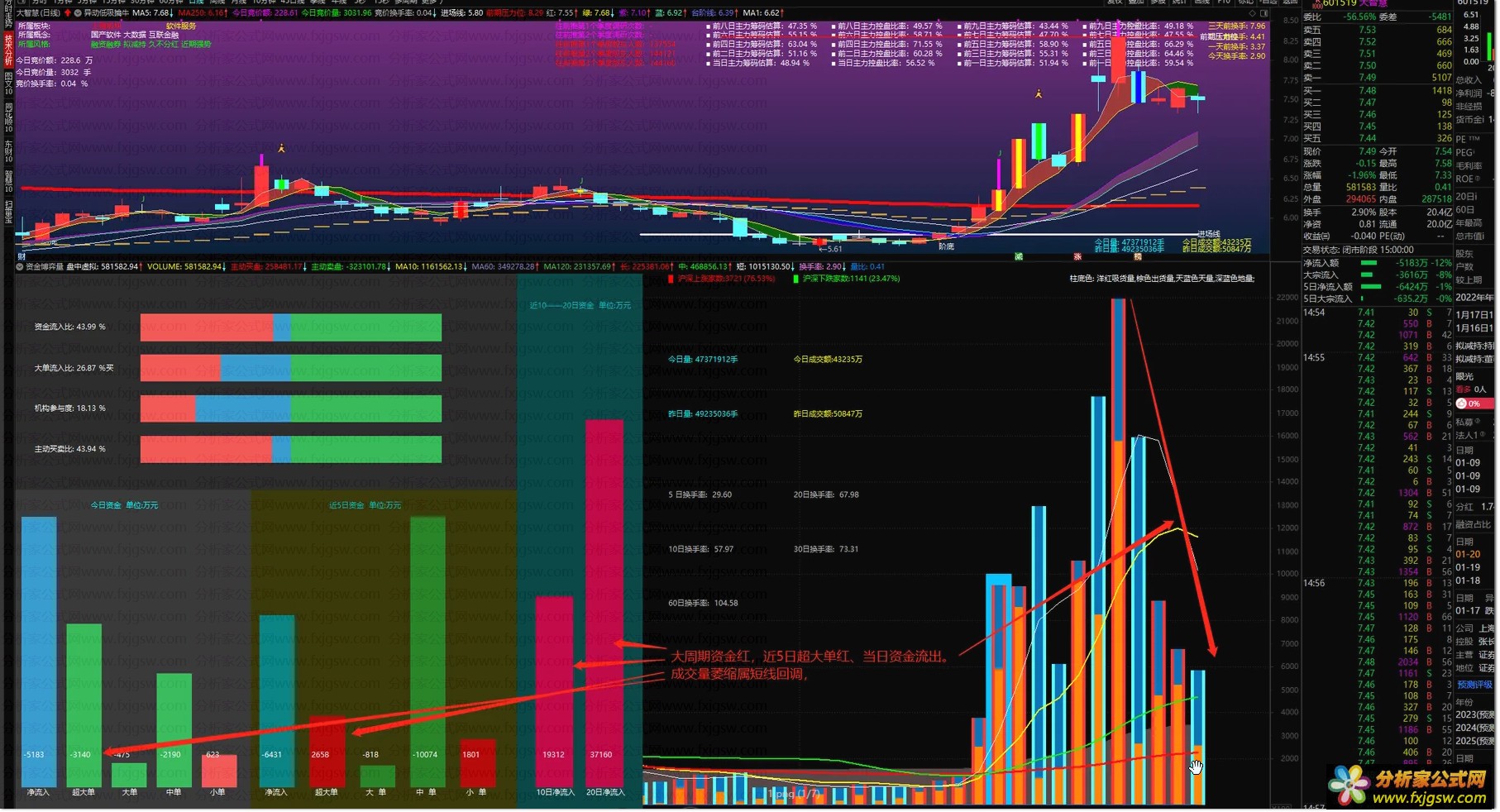
Task: Click the 减 marker under the K-line chart
Action: [1019, 256]
